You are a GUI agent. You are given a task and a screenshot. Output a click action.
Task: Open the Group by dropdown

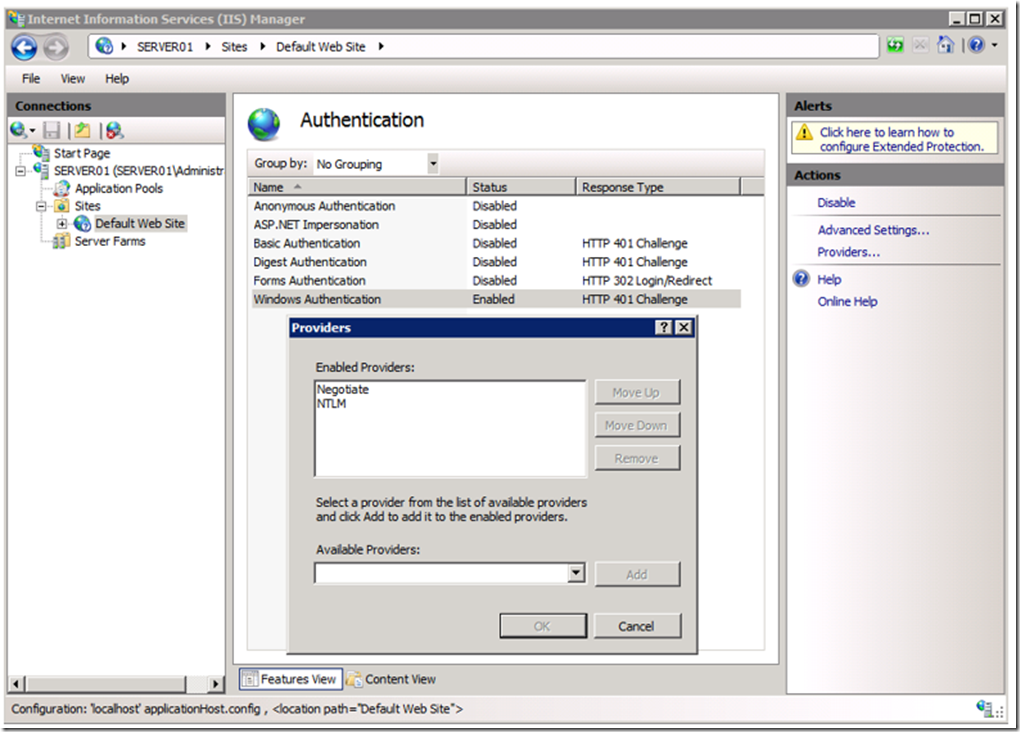(433, 164)
